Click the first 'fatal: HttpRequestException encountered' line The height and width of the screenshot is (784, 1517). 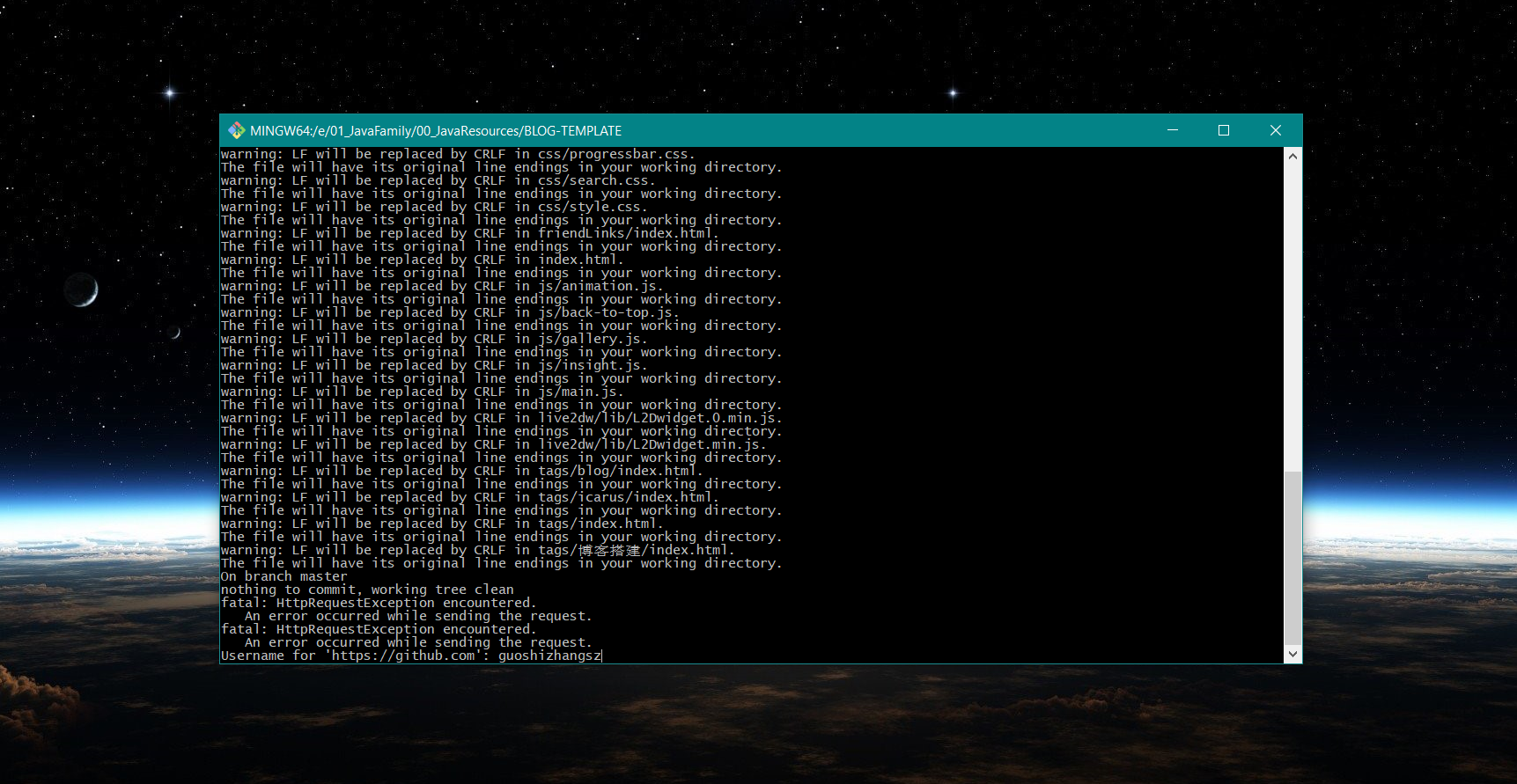pyautogui.click(x=378, y=603)
